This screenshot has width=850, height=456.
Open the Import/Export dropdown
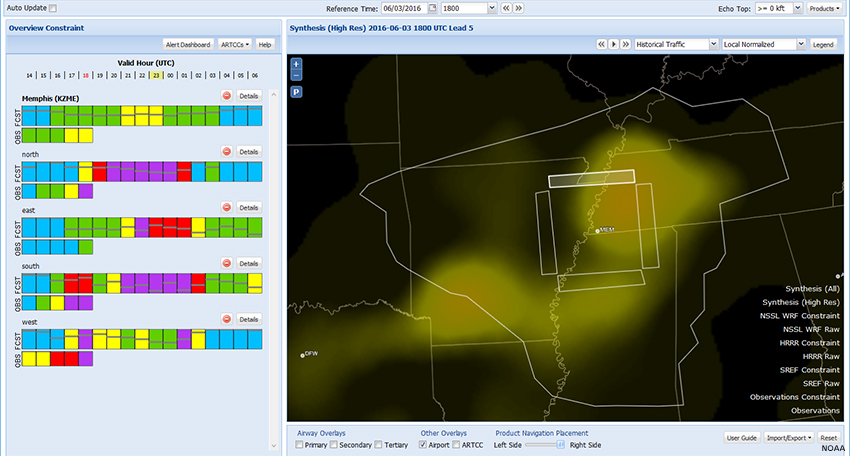point(789,438)
